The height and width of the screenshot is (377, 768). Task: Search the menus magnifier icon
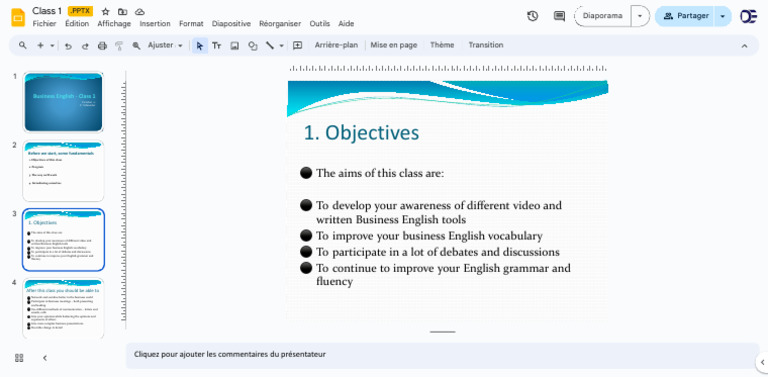[23, 46]
